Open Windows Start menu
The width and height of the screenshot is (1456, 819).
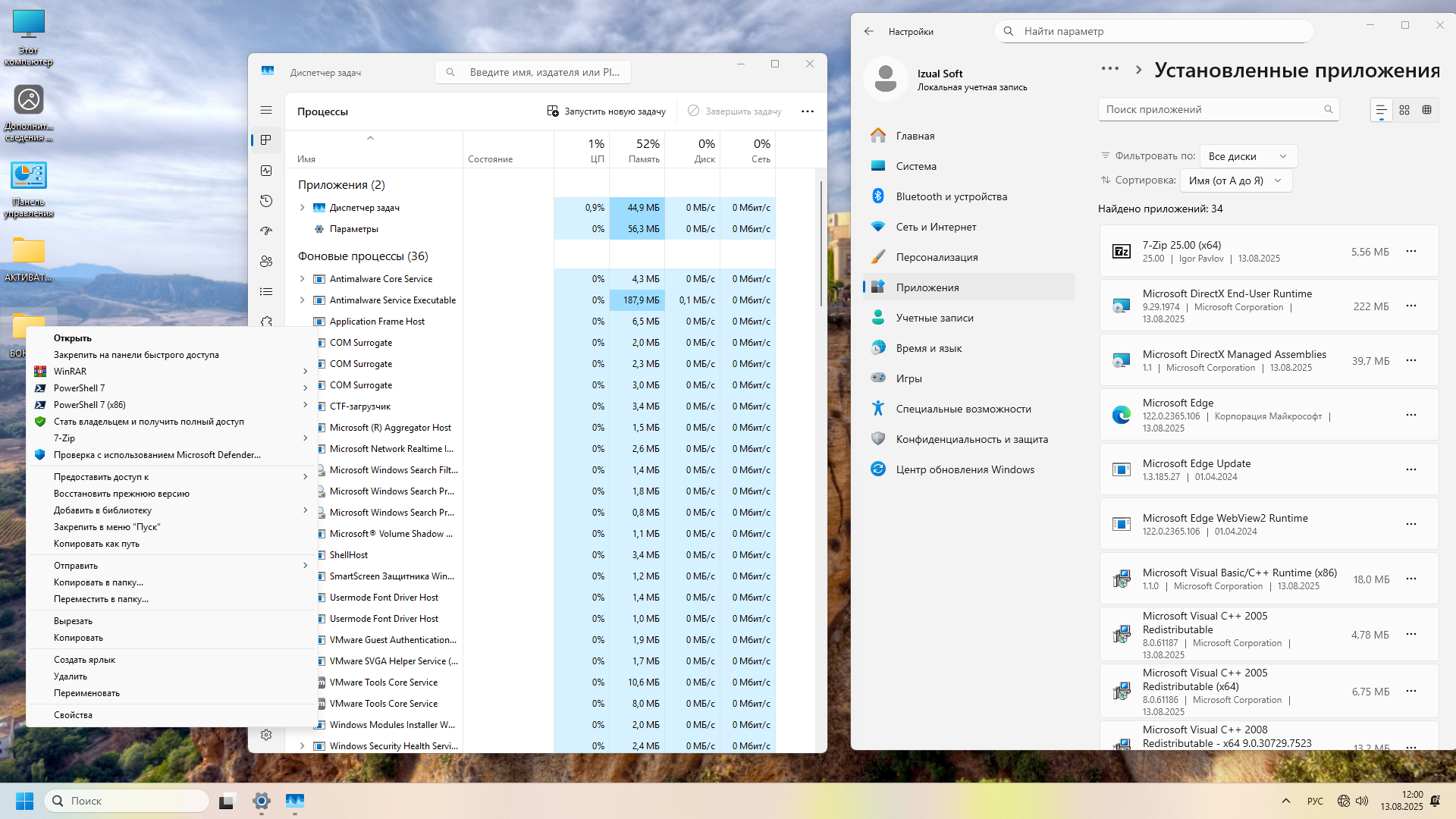(24, 801)
